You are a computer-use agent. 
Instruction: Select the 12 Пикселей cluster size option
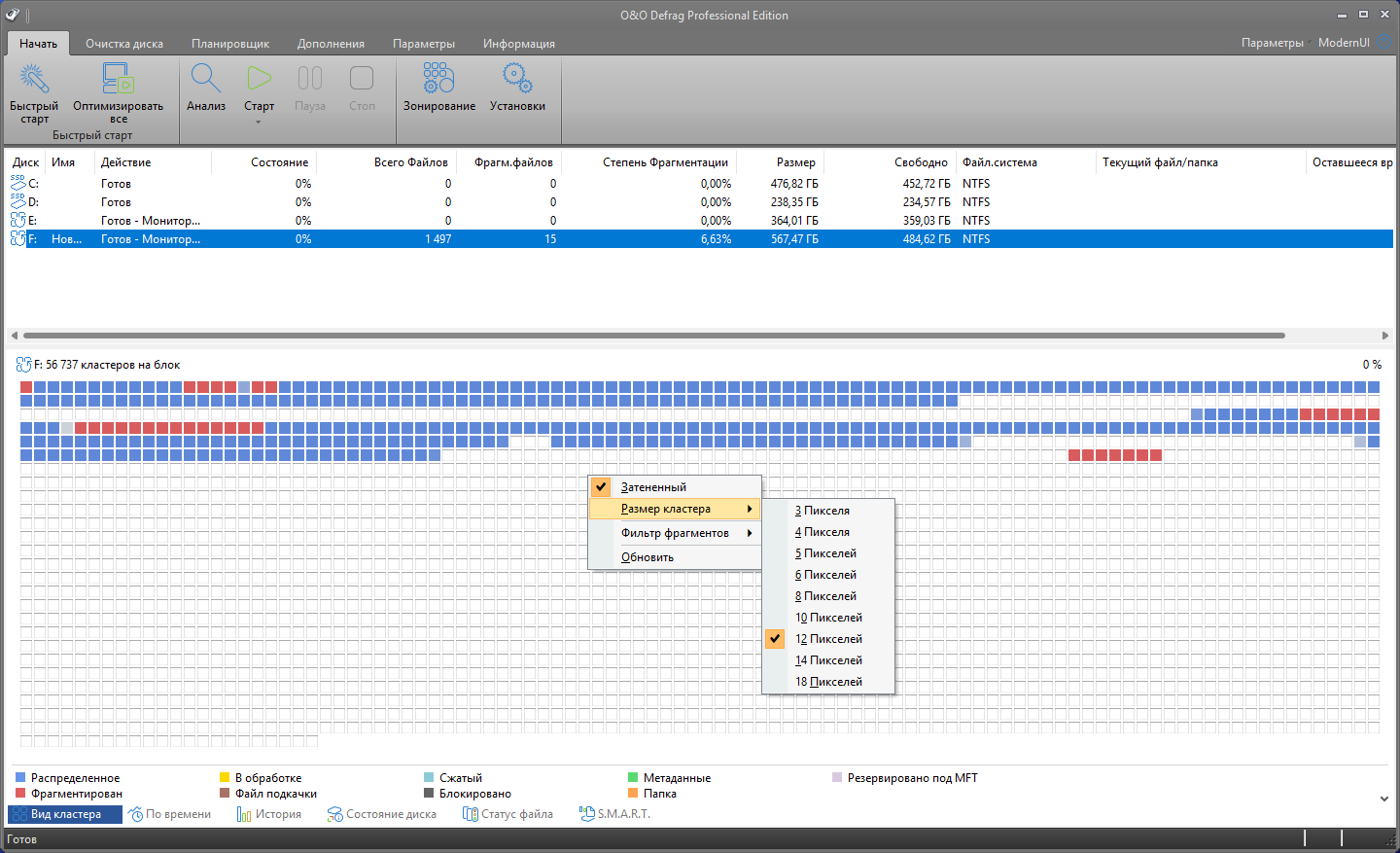[x=828, y=639]
